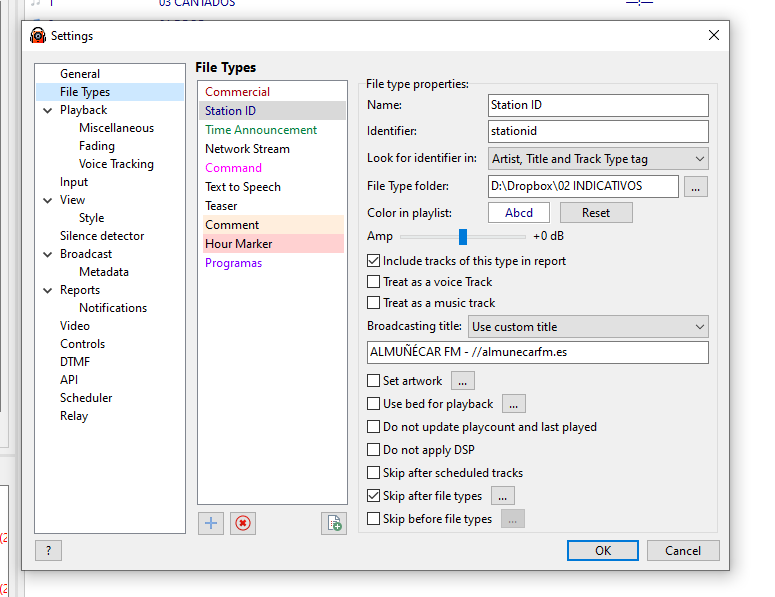This screenshot has width=775, height=597.
Task: Reset the playlist color
Action: (596, 213)
